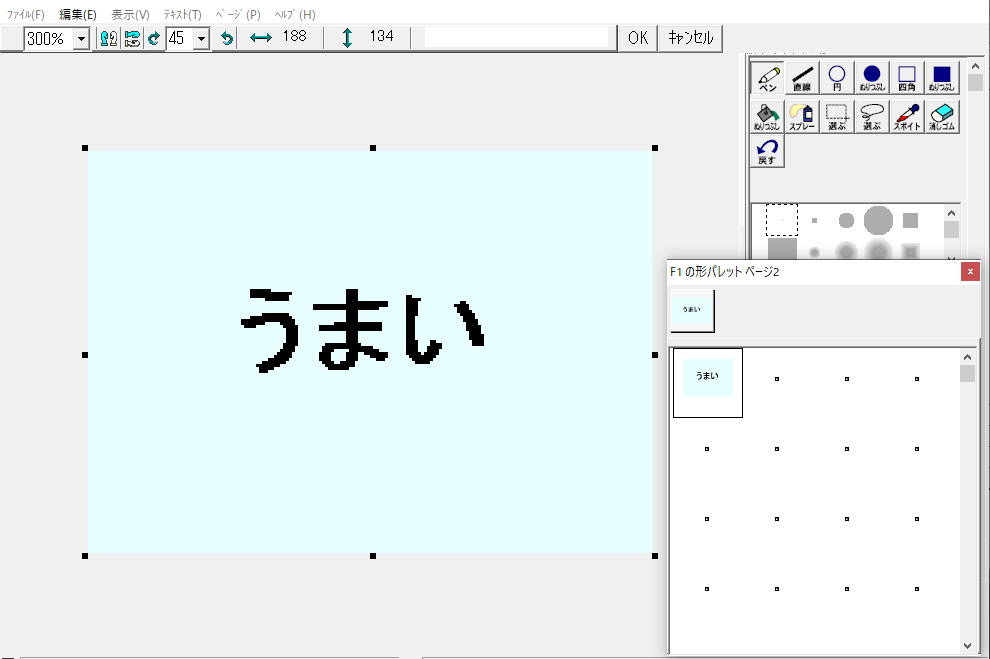Open the 編集(E) menu

78,14
